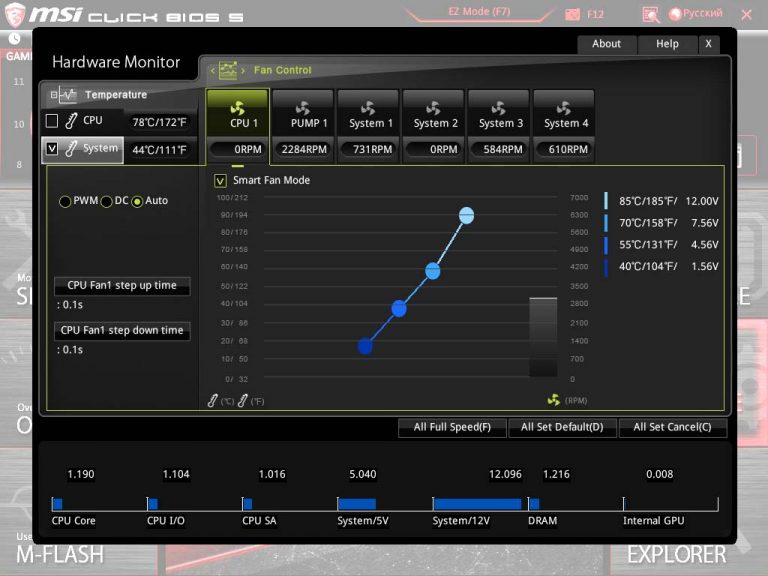Enable the CPU temperature checkbox
Viewport: 768px width, 576px height.
click(52, 120)
